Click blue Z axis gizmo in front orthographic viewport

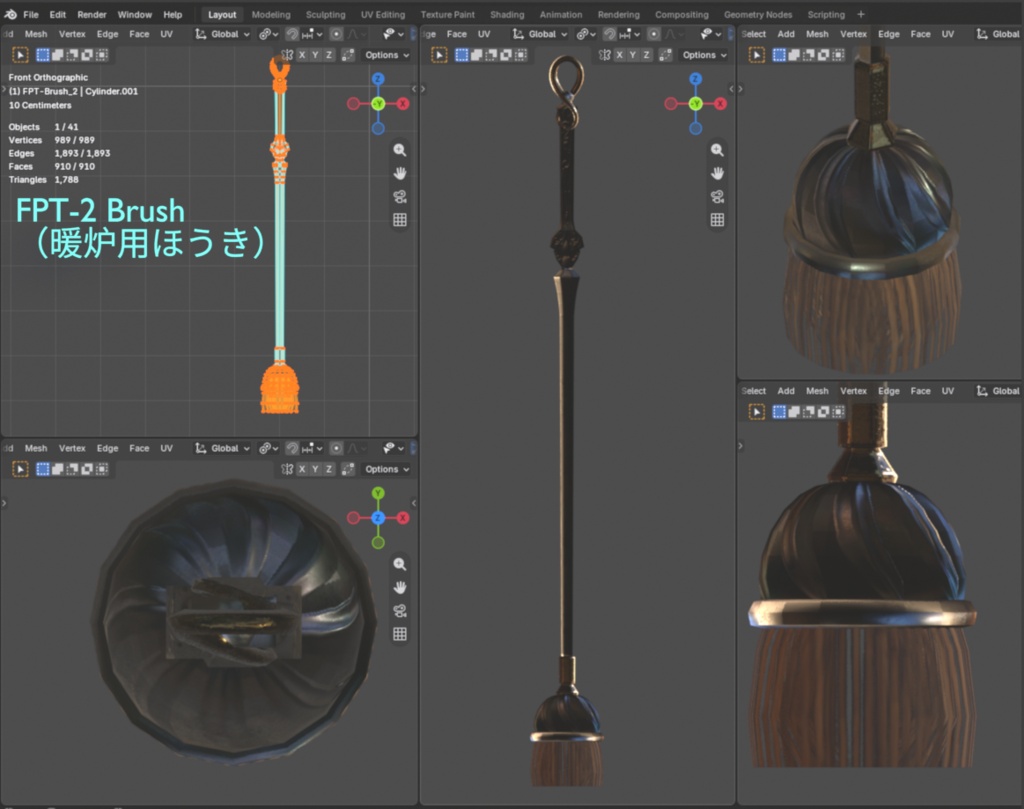pos(378,79)
